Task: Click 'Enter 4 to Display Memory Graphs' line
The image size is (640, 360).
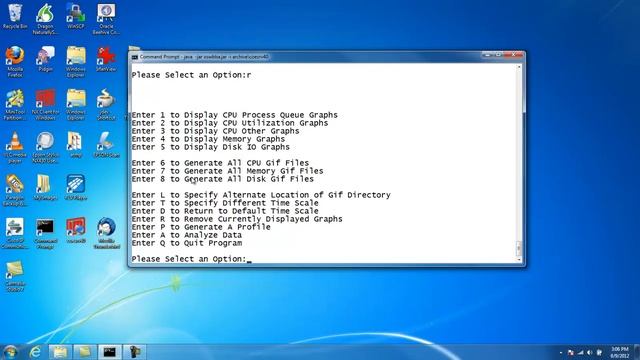Action: pos(208,139)
